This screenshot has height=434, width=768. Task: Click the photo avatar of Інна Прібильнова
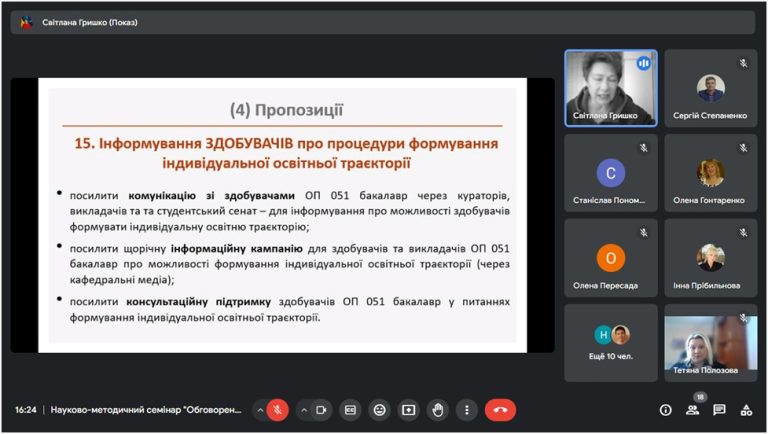point(711,258)
